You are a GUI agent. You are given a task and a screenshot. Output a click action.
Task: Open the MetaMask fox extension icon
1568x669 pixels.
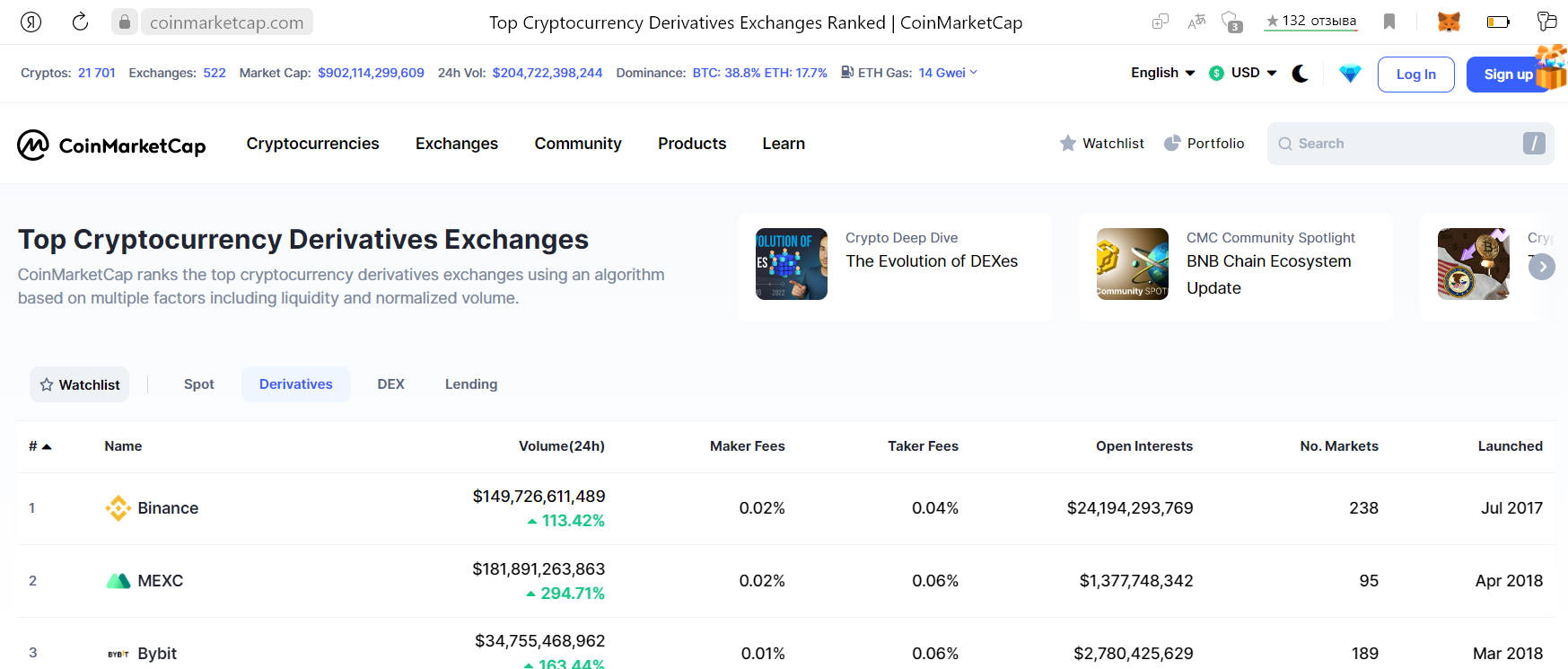tap(1449, 22)
